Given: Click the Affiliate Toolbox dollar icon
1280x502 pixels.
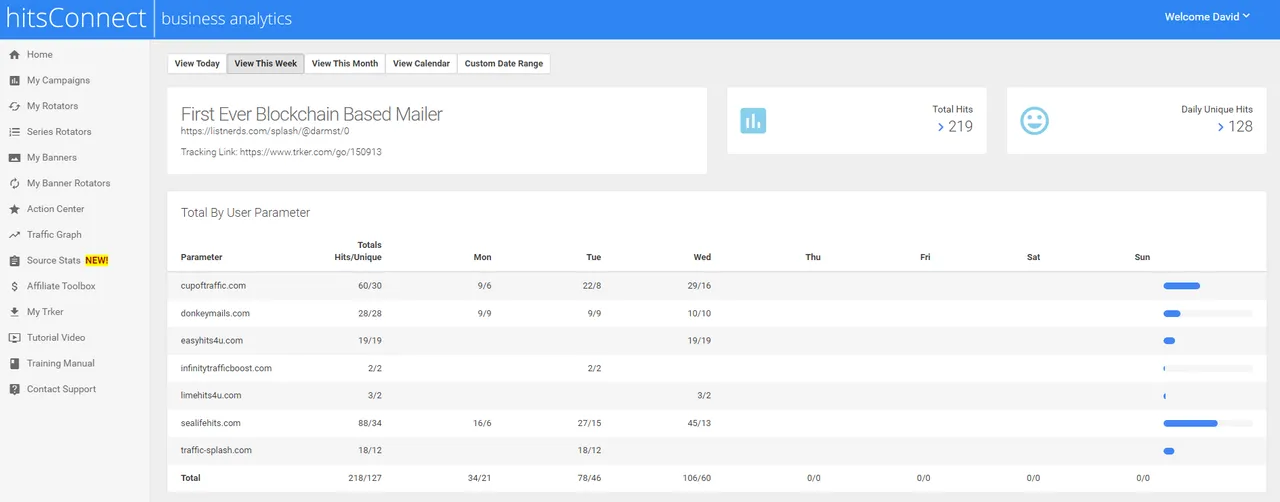Looking at the screenshot, I should click(x=14, y=286).
